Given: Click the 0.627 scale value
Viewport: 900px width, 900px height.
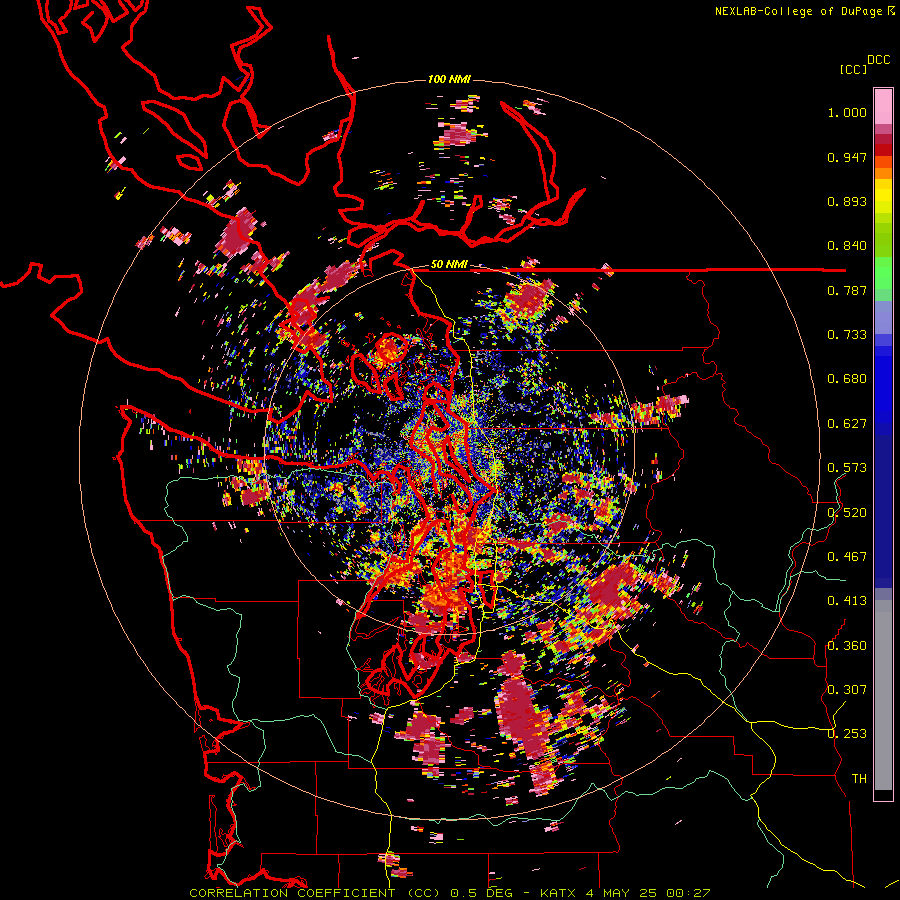Looking at the screenshot, I should 847,424.
